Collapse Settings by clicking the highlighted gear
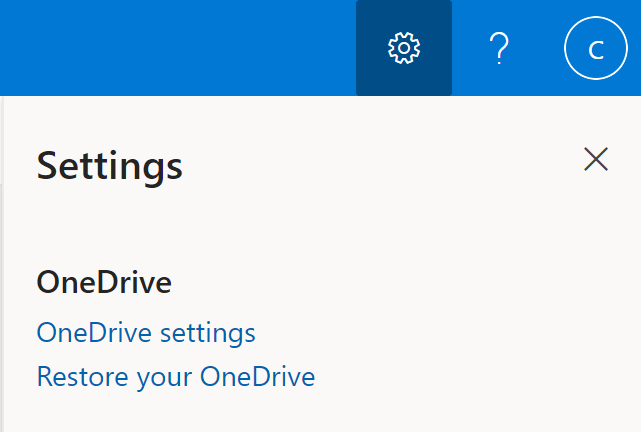641x432 pixels. (x=404, y=48)
